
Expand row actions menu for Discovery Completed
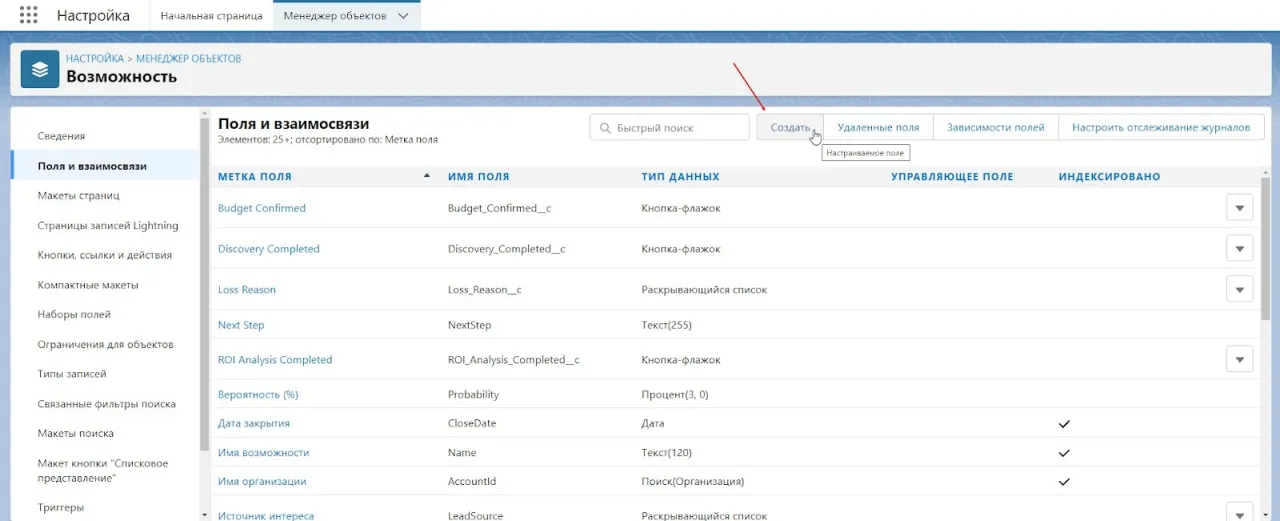point(1239,249)
